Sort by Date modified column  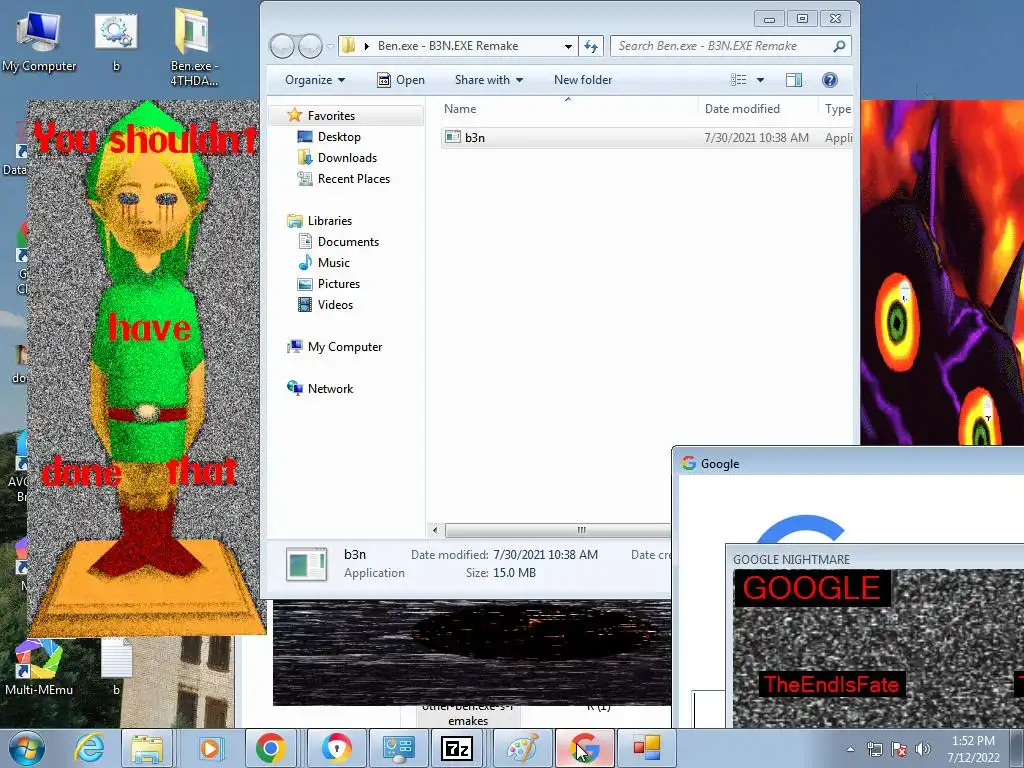pyautogui.click(x=758, y=108)
